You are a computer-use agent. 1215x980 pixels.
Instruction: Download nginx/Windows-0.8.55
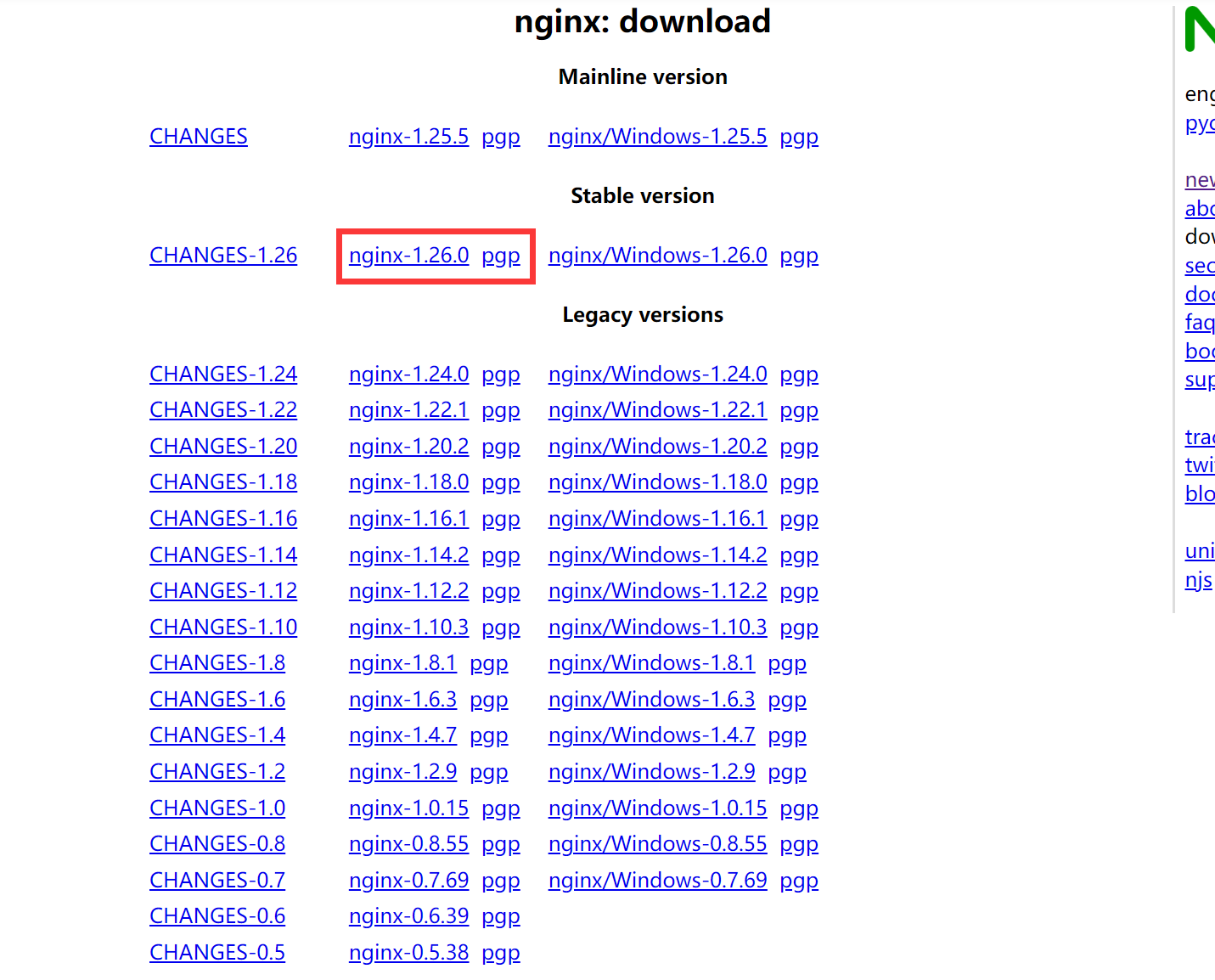pyautogui.click(x=657, y=844)
